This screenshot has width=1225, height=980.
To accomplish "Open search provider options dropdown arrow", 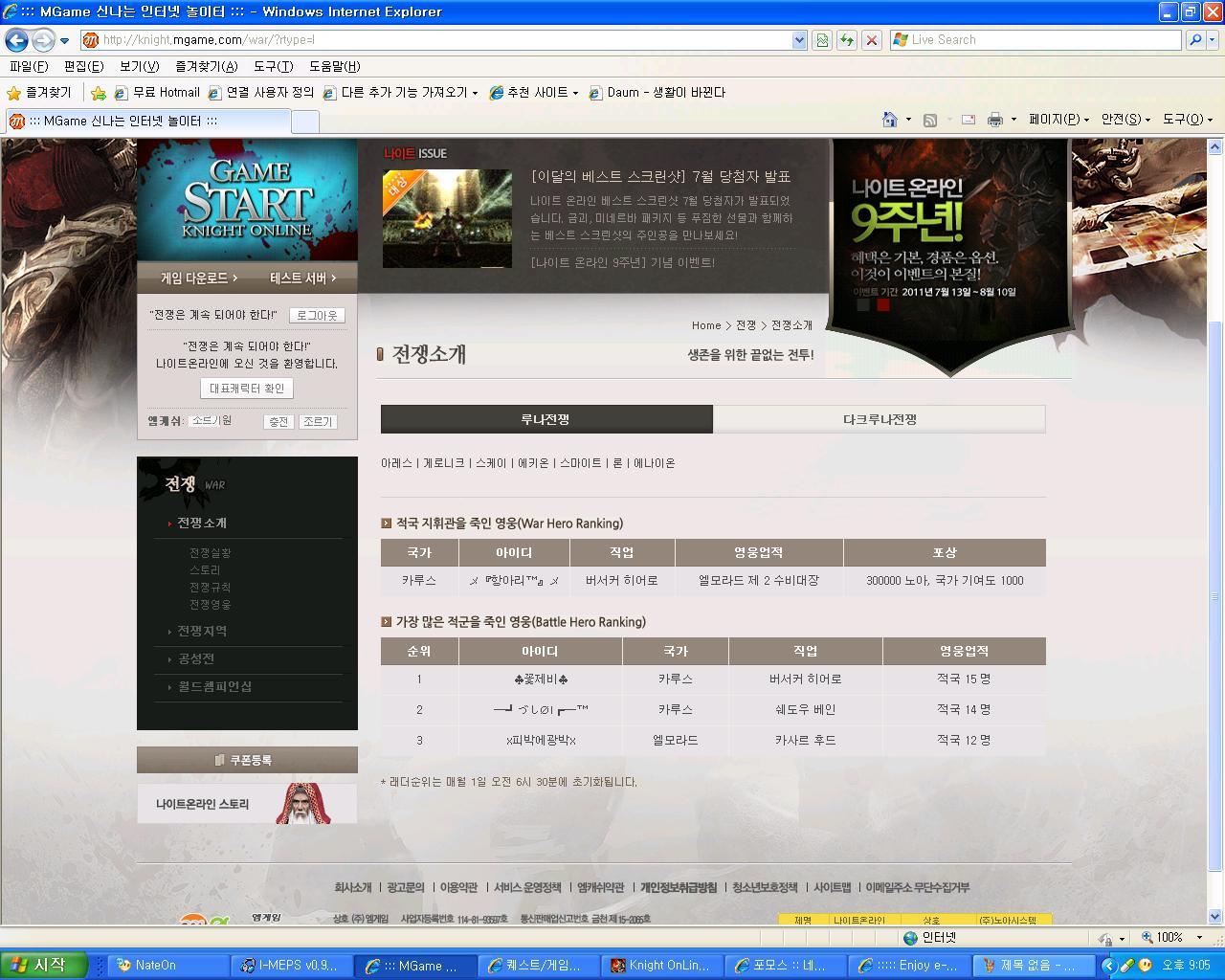I will tap(1213, 40).
